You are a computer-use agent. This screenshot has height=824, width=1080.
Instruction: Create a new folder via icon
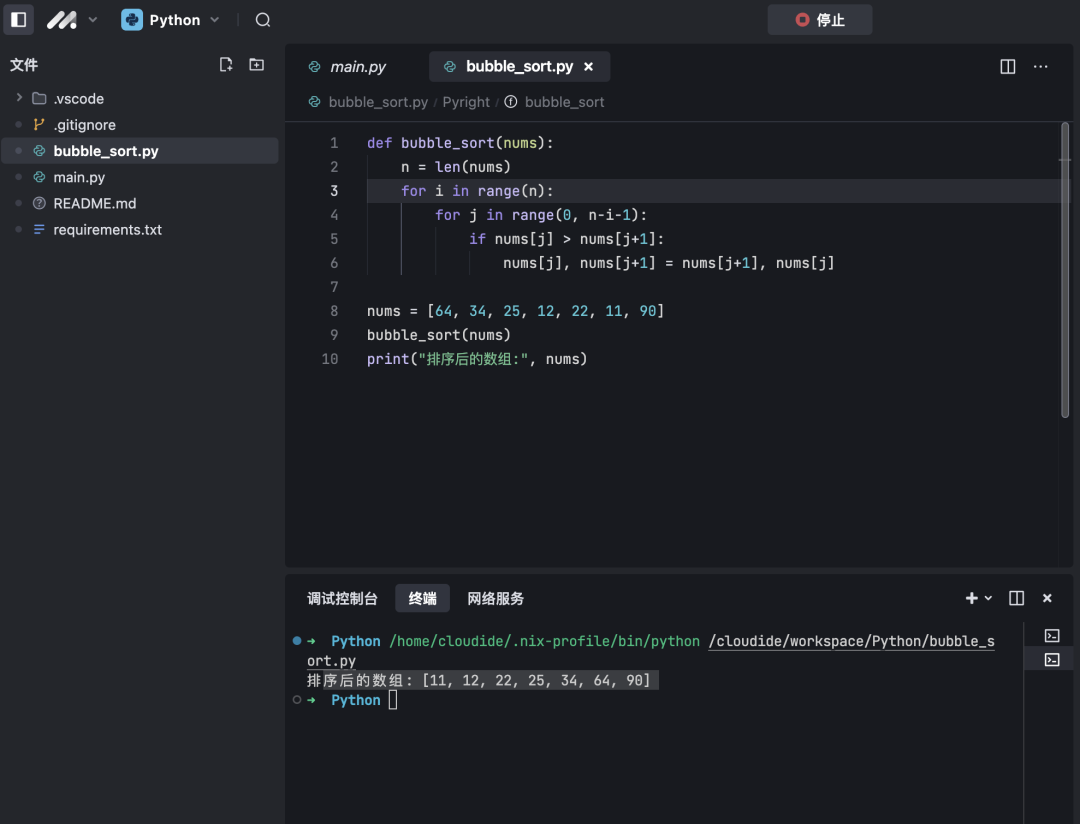click(256, 65)
